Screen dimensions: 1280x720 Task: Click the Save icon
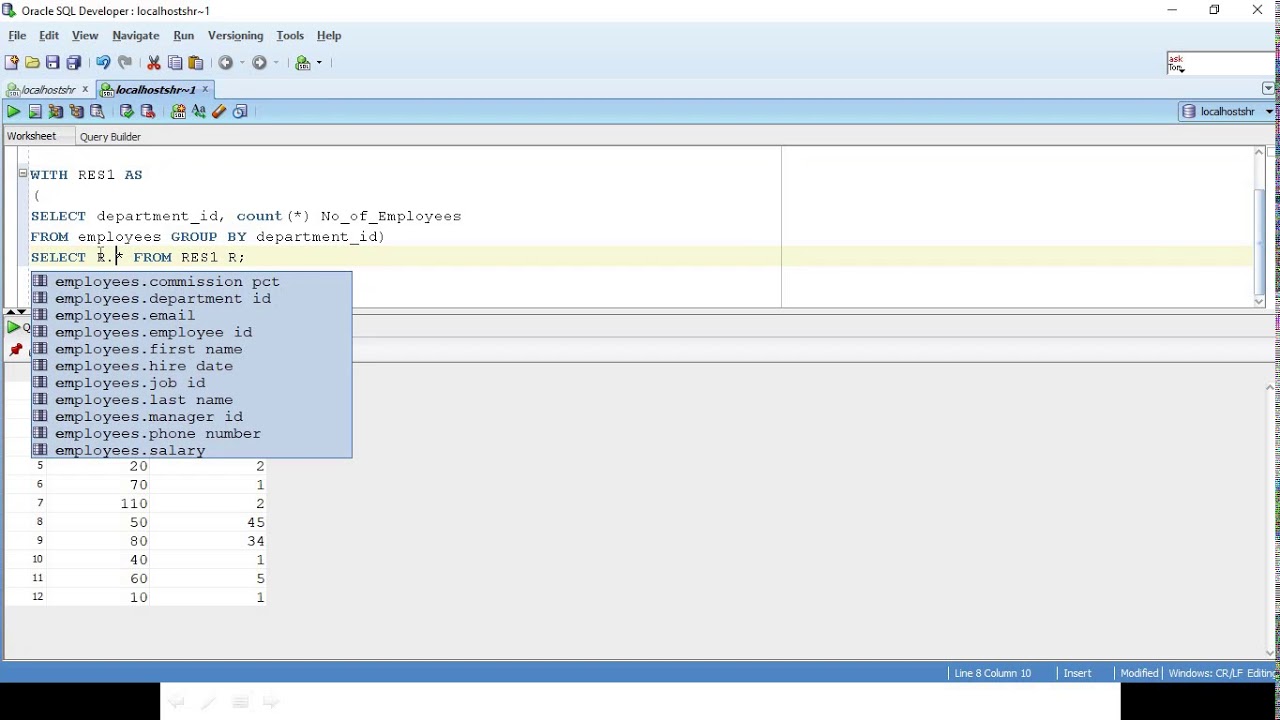[53, 63]
